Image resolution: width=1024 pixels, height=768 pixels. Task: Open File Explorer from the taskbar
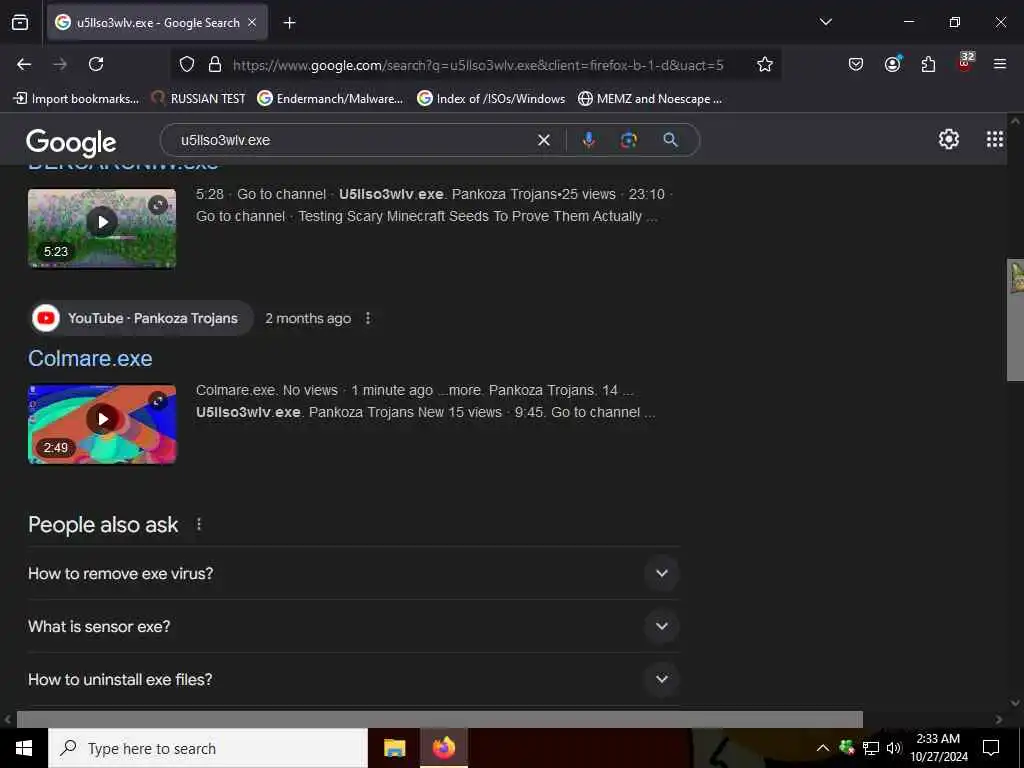pos(394,748)
